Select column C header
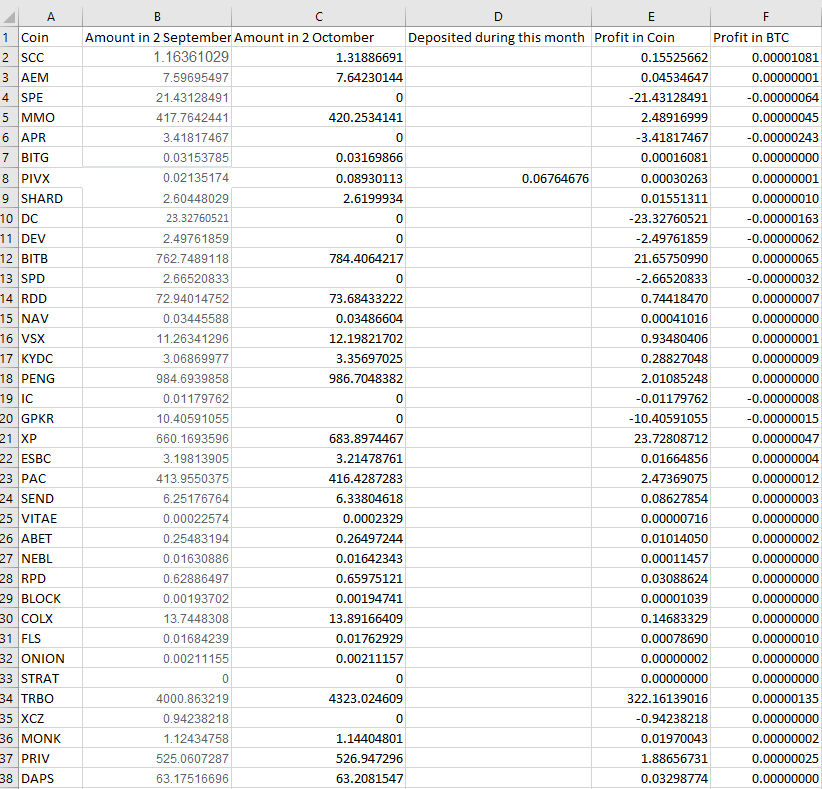The image size is (822, 789). [318, 17]
